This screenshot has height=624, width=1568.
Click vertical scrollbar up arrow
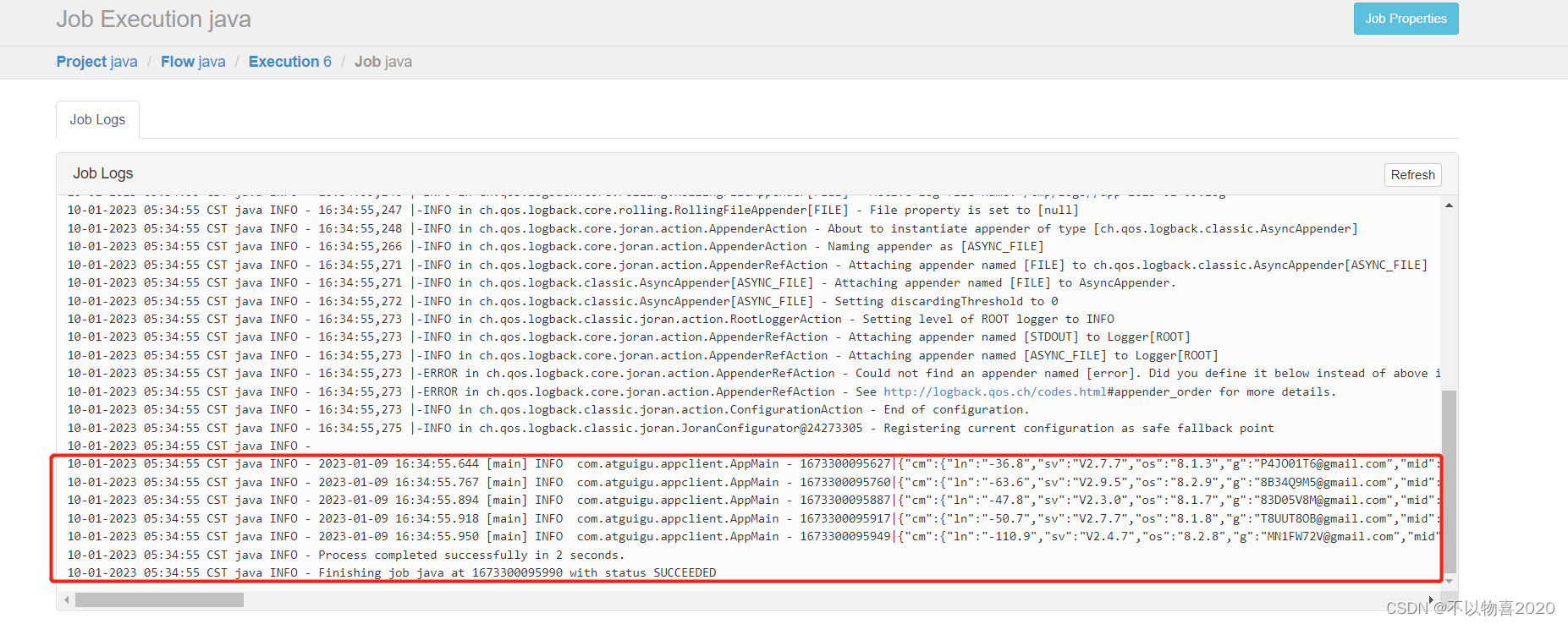[x=1449, y=205]
